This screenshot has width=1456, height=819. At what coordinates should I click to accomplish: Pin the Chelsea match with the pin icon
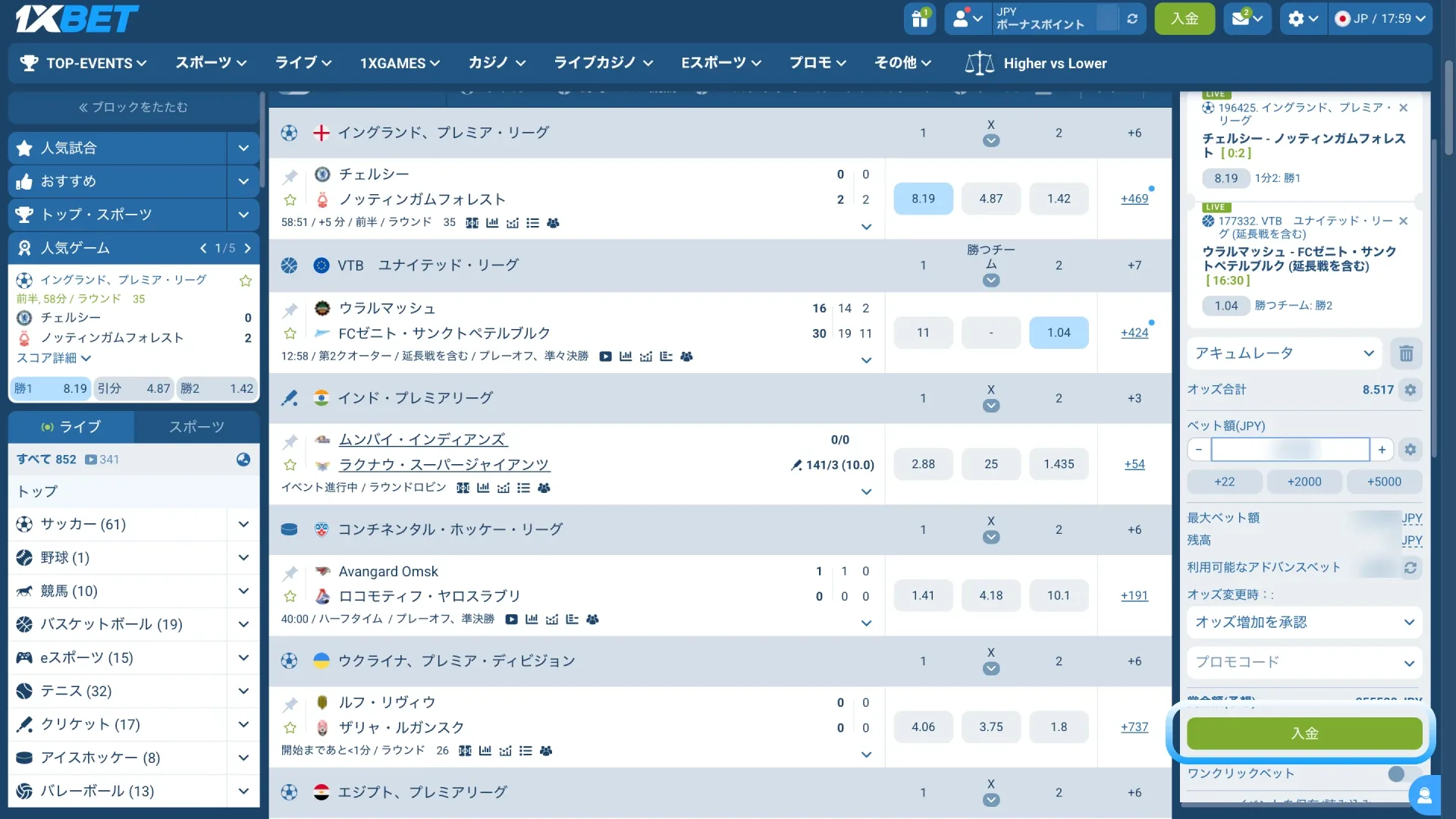coord(290,177)
